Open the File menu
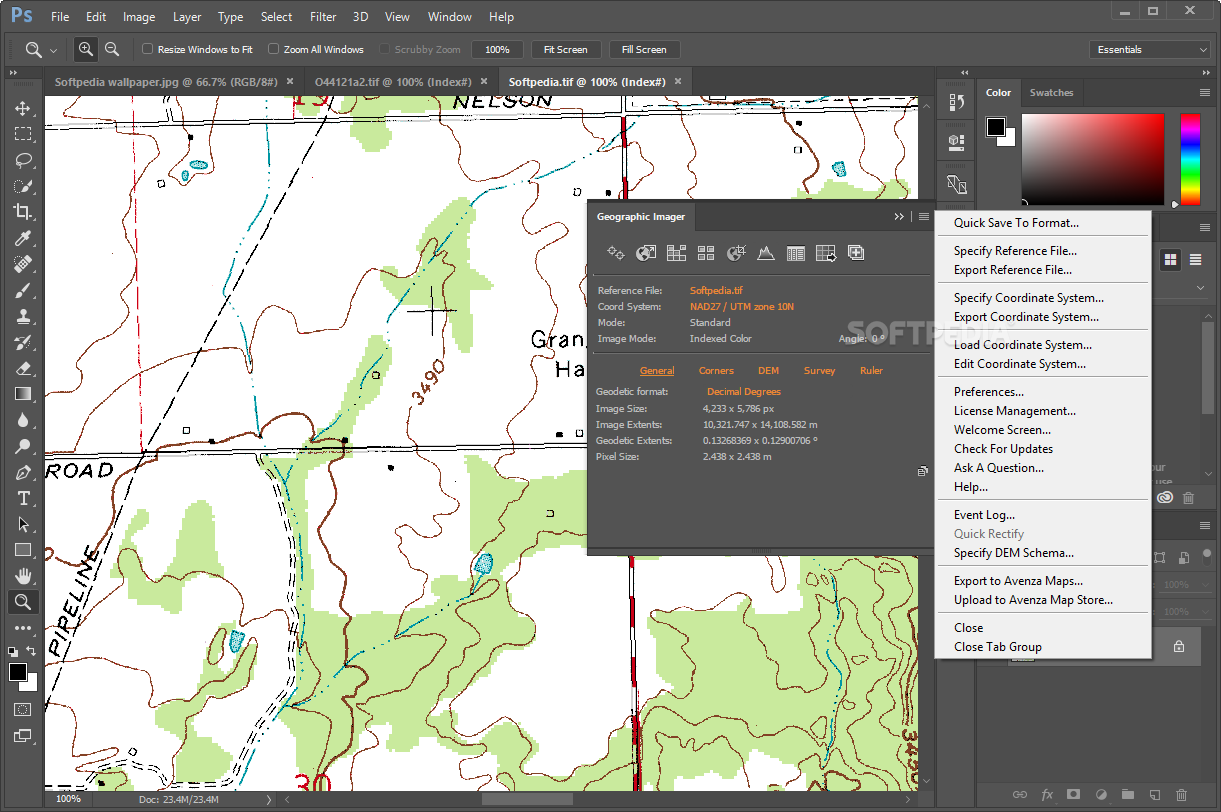The height and width of the screenshot is (812, 1221). click(60, 16)
